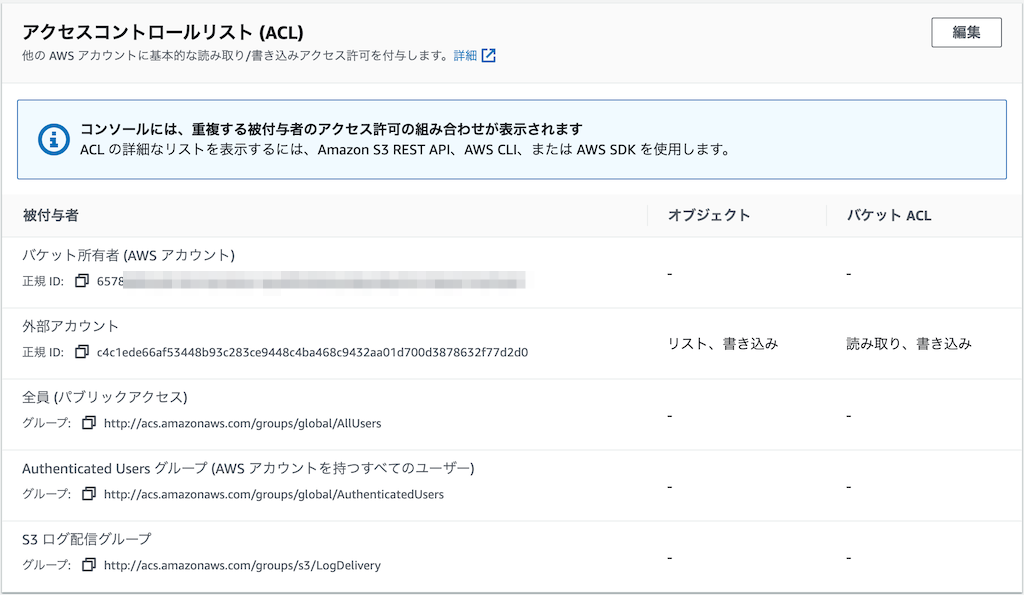Click the global/AuthenticatedUsers group URL text
Image resolution: width=1024 pixels, height=595 pixels.
(x=273, y=494)
